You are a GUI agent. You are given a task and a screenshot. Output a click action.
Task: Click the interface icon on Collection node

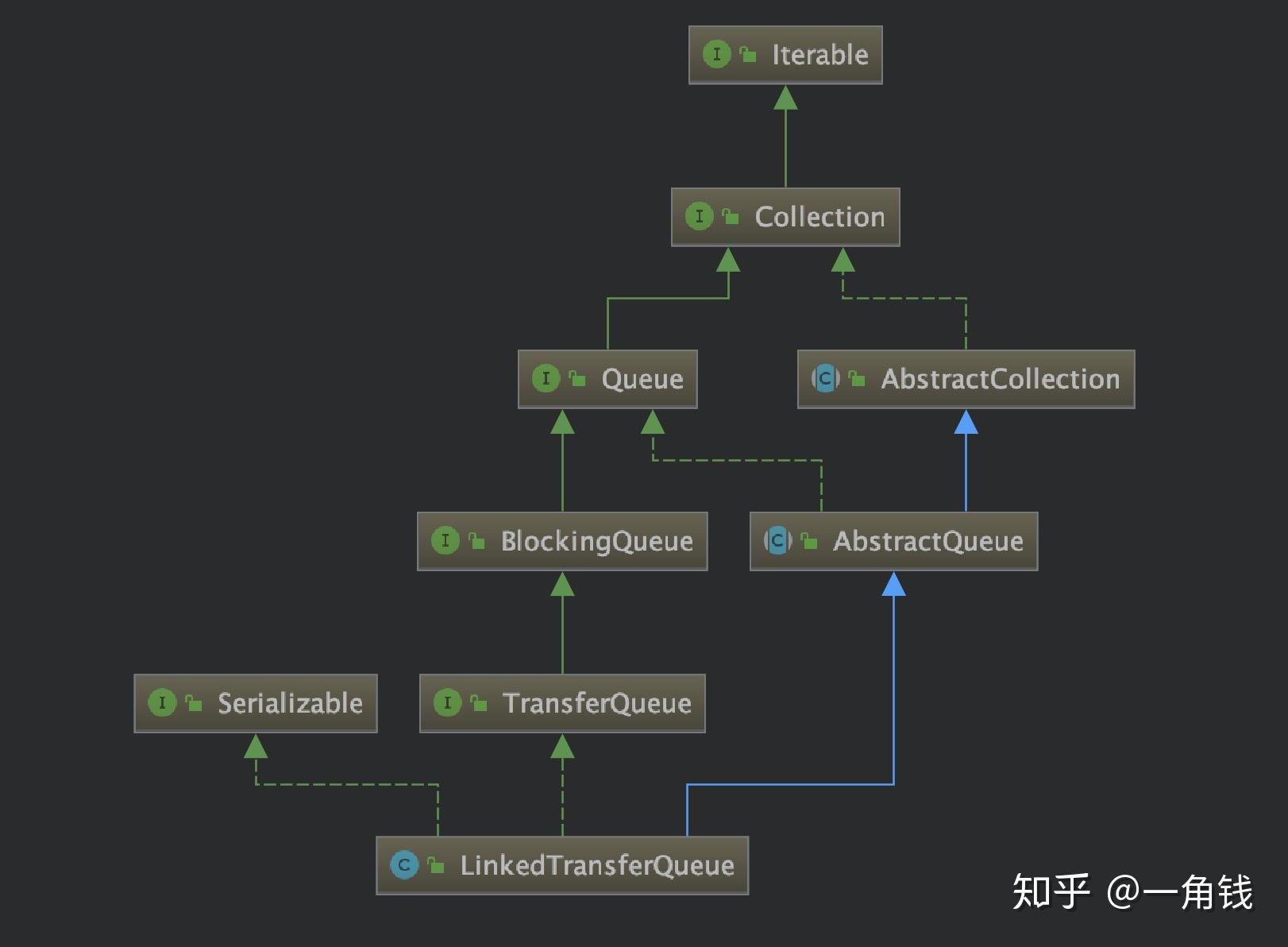point(699,216)
